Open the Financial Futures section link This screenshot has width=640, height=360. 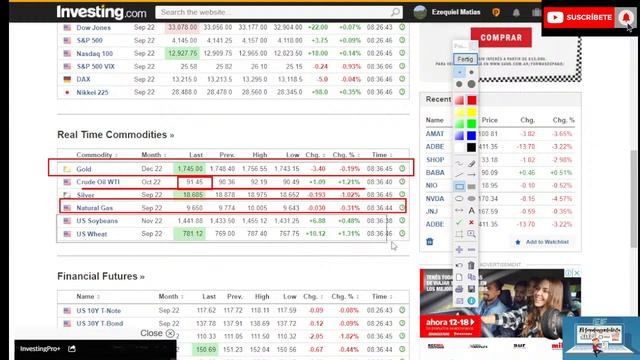(x=101, y=276)
